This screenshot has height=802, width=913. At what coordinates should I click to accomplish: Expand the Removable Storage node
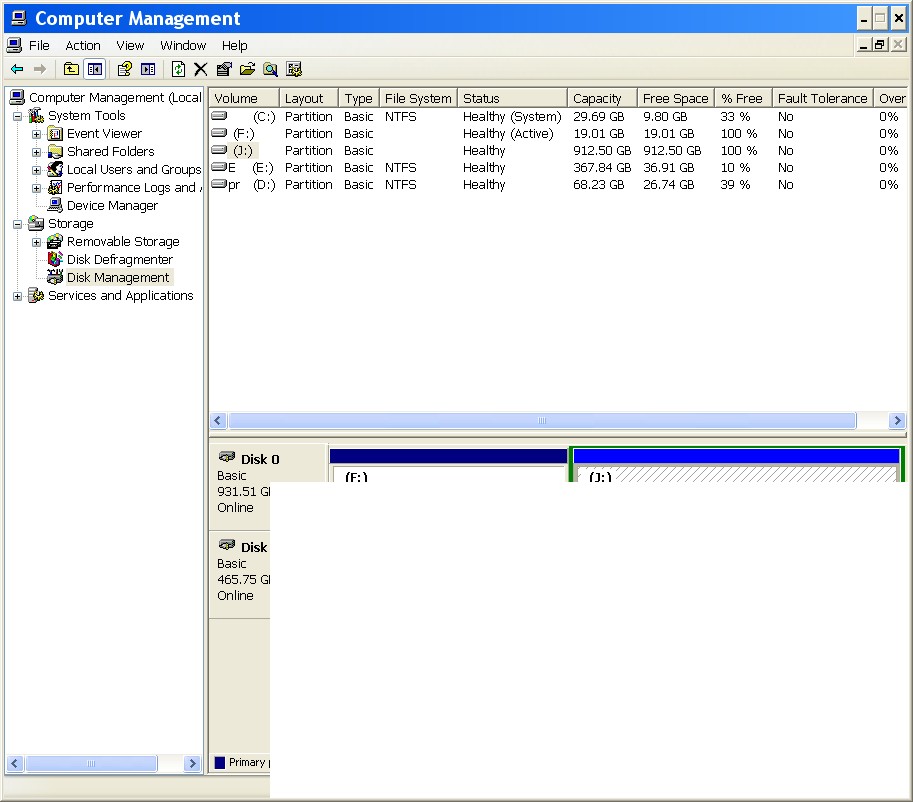coord(37,242)
